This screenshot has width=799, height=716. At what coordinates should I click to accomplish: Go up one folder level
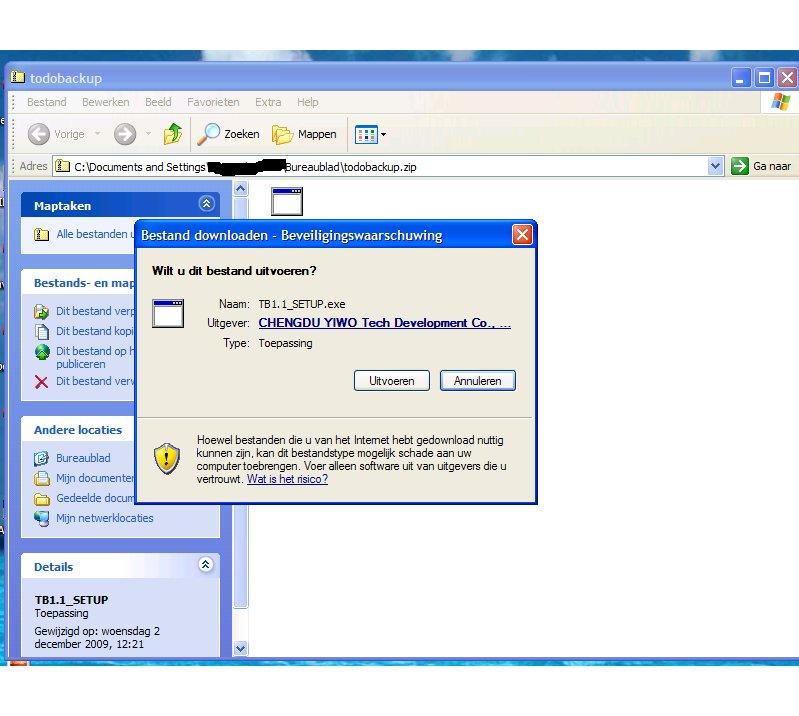(173, 134)
